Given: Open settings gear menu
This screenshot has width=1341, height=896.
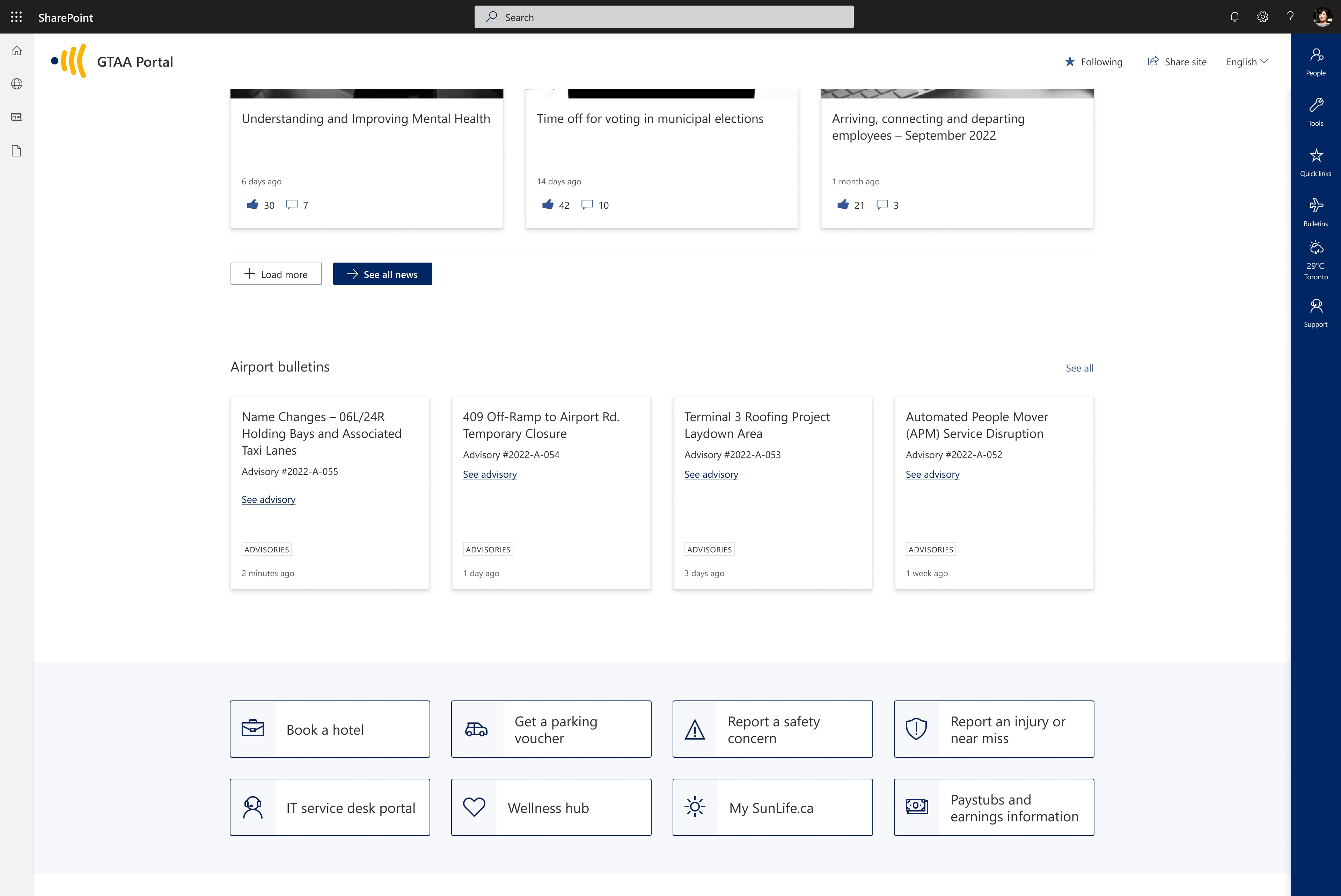Looking at the screenshot, I should 1263,17.
